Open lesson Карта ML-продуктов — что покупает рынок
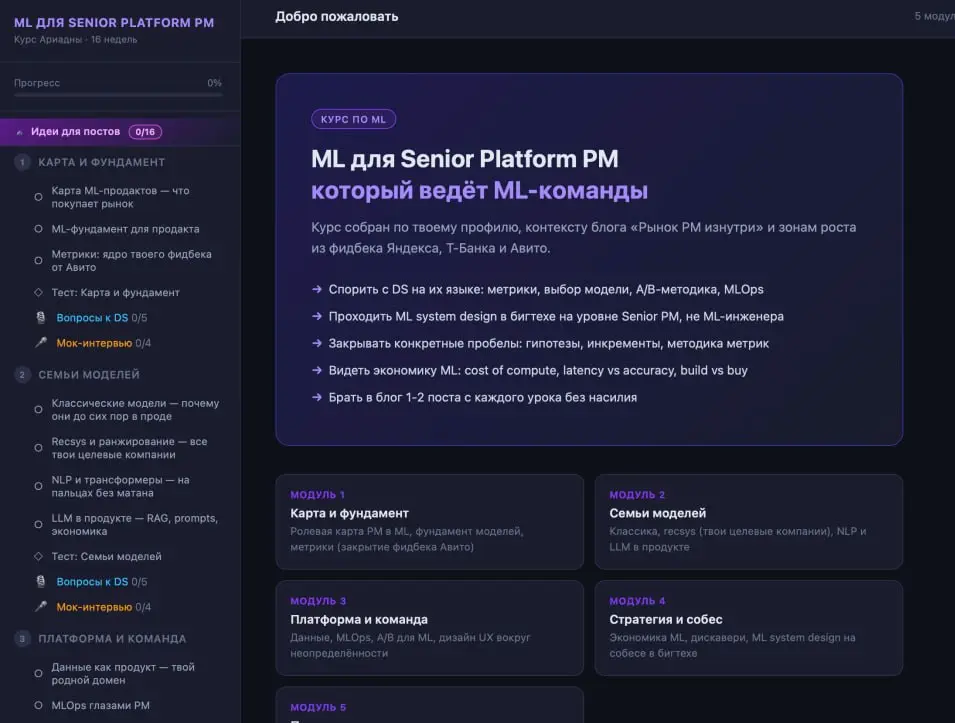 (x=121, y=197)
